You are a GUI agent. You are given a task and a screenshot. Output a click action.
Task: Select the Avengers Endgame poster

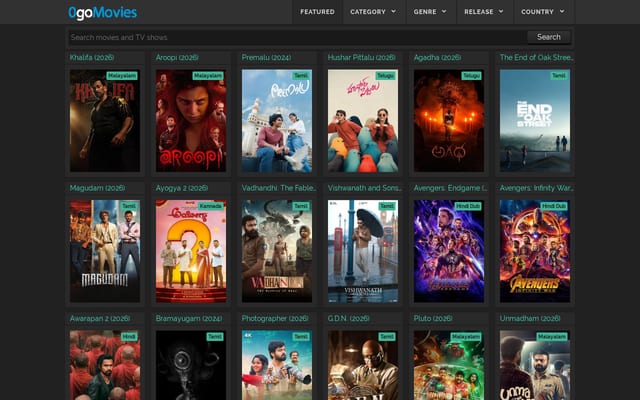click(449, 251)
